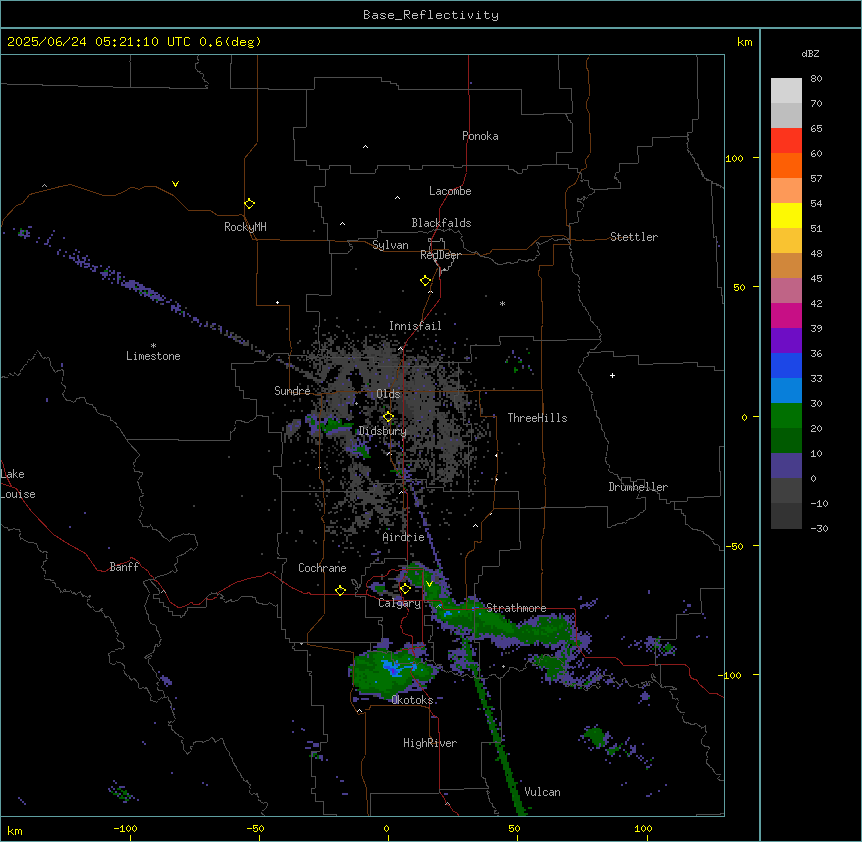Click the Stettler label

click(634, 237)
